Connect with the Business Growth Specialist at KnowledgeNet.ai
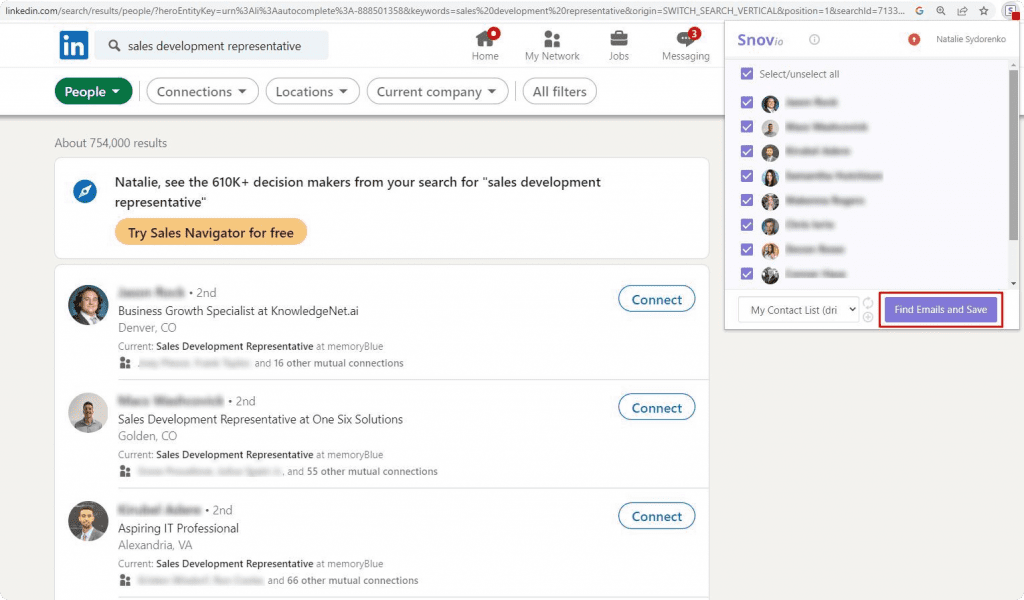Viewport: 1024px width, 600px height. [x=656, y=299]
